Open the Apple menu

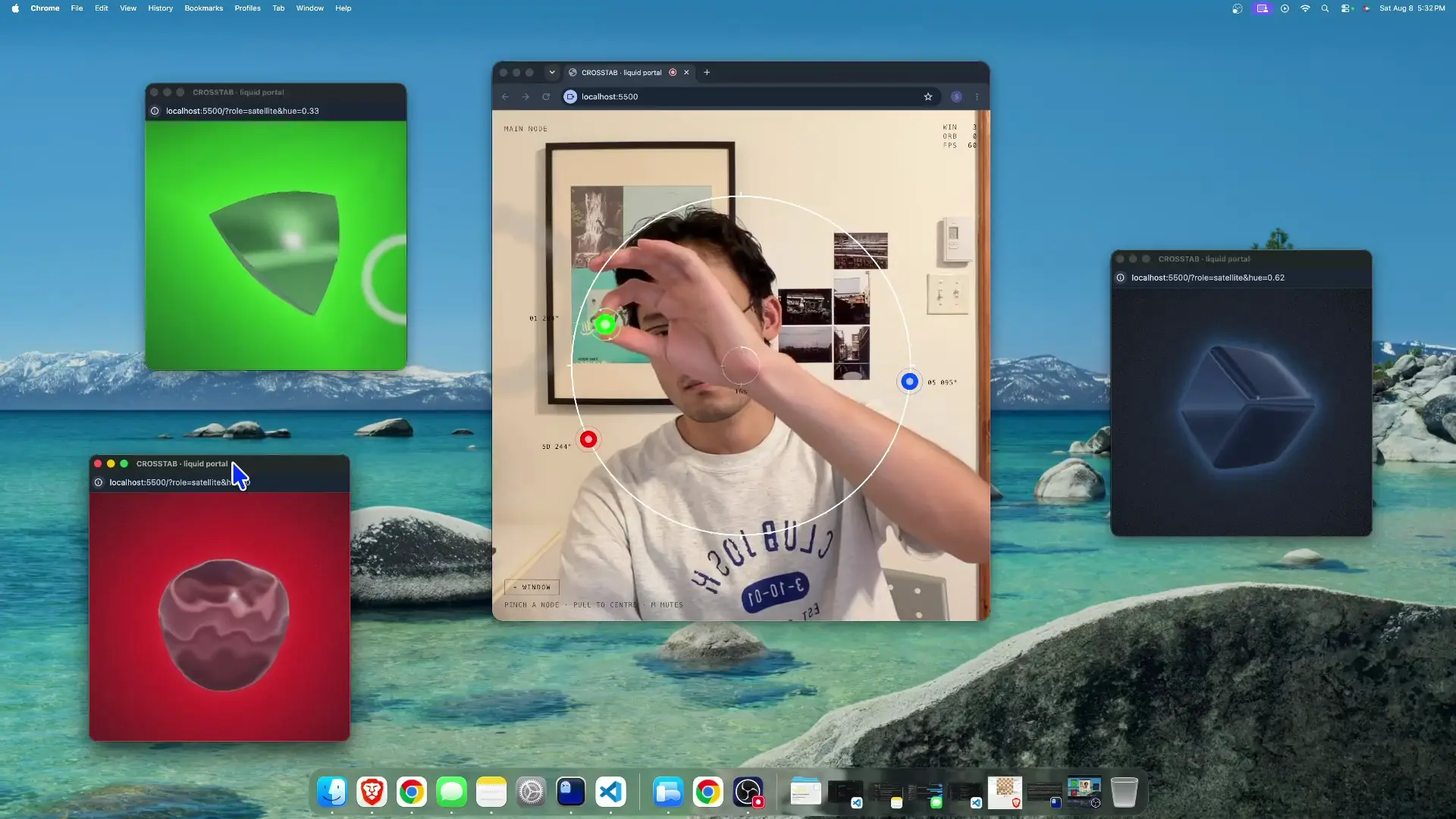tap(15, 8)
